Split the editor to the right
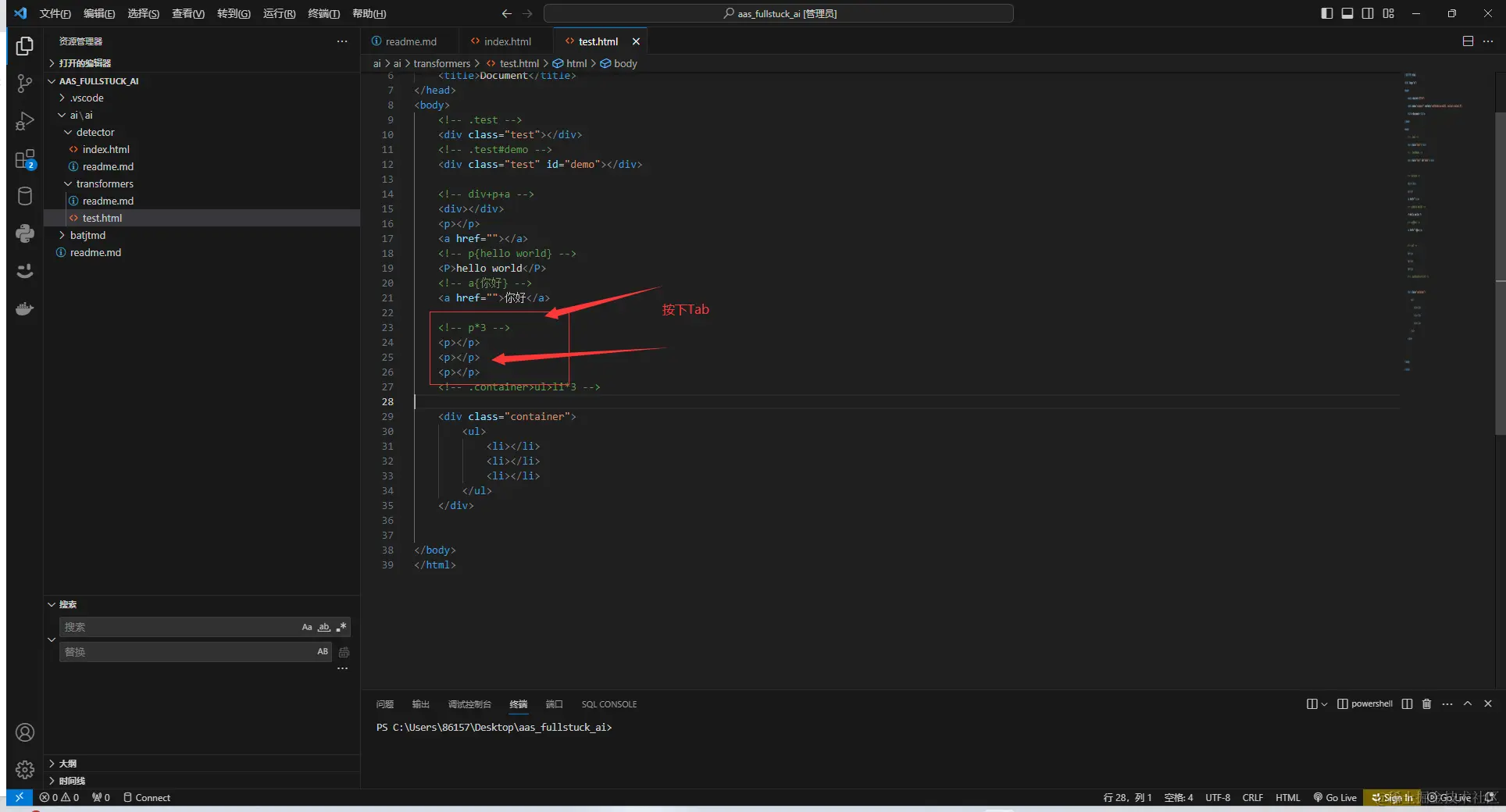The height and width of the screenshot is (812, 1506). [1468, 41]
